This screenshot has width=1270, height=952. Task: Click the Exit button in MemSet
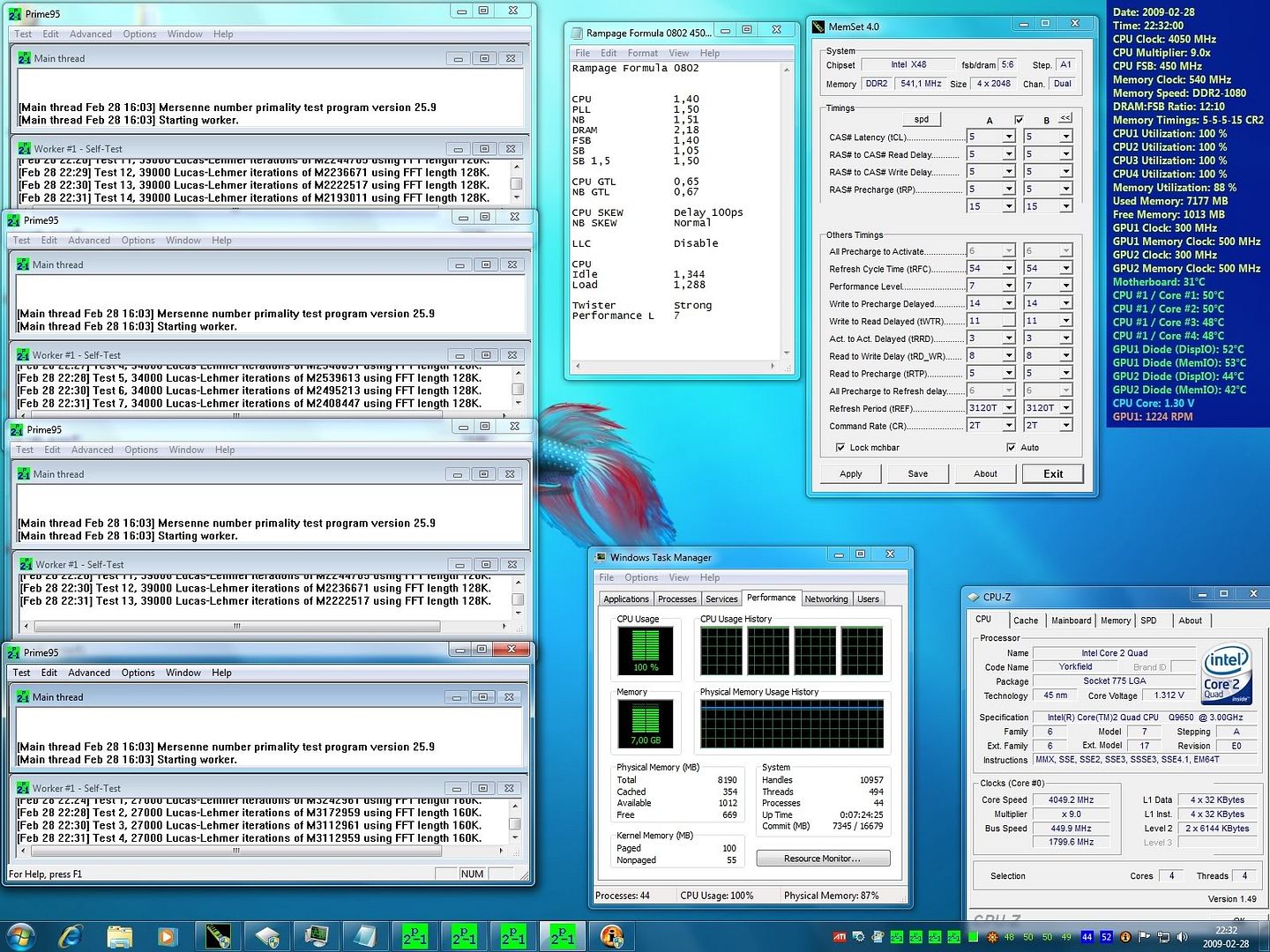[x=1054, y=474]
